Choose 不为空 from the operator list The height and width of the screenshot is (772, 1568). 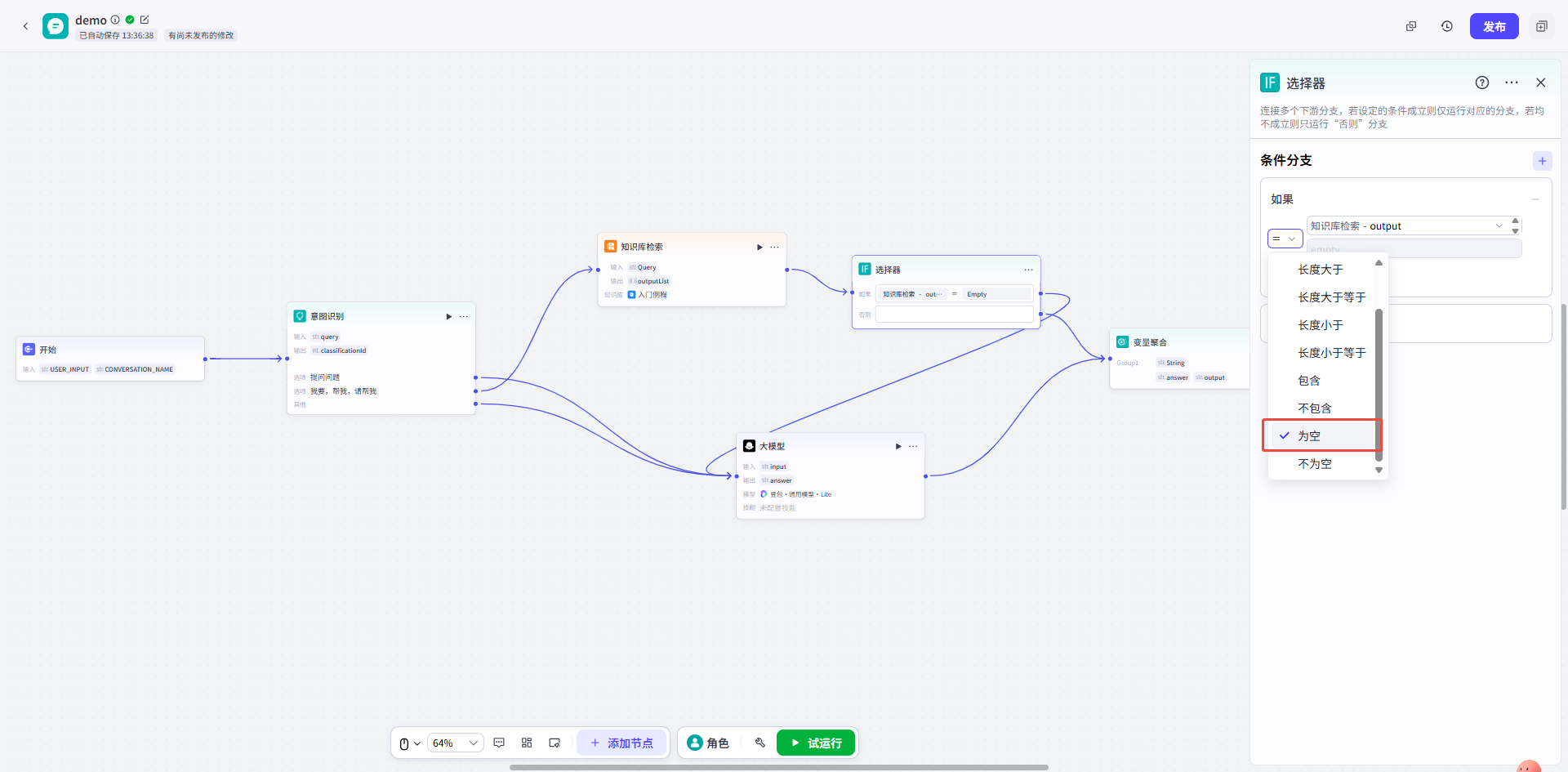(1314, 463)
